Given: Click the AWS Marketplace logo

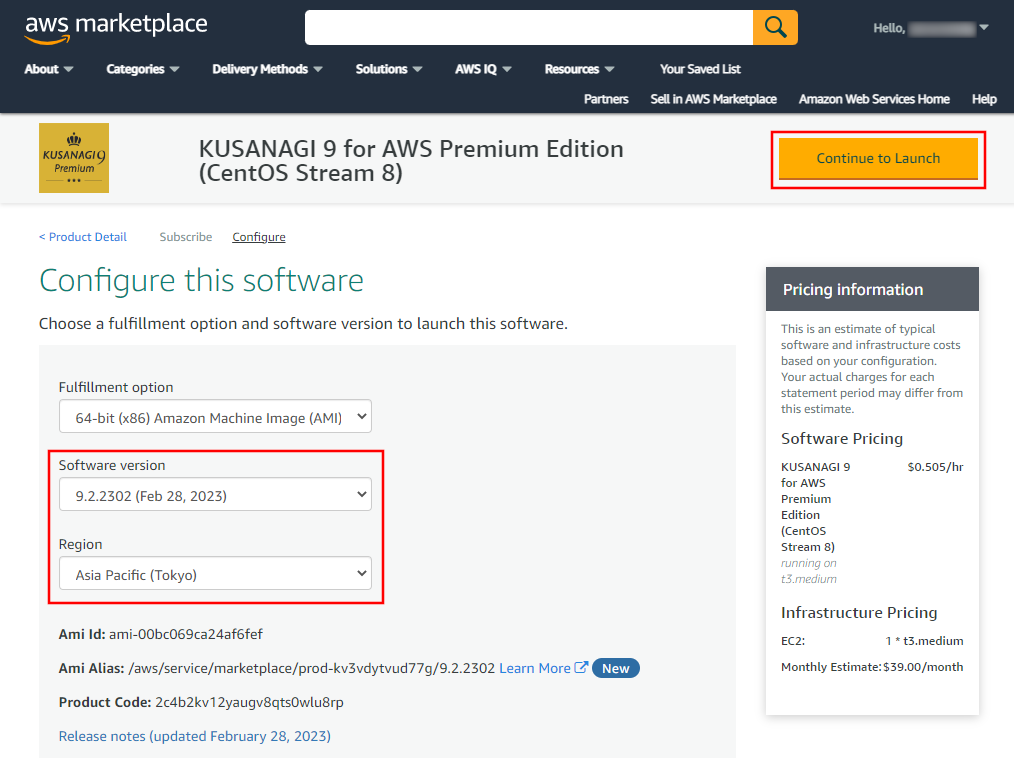Looking at the screenshot, I should click(116, 28).
